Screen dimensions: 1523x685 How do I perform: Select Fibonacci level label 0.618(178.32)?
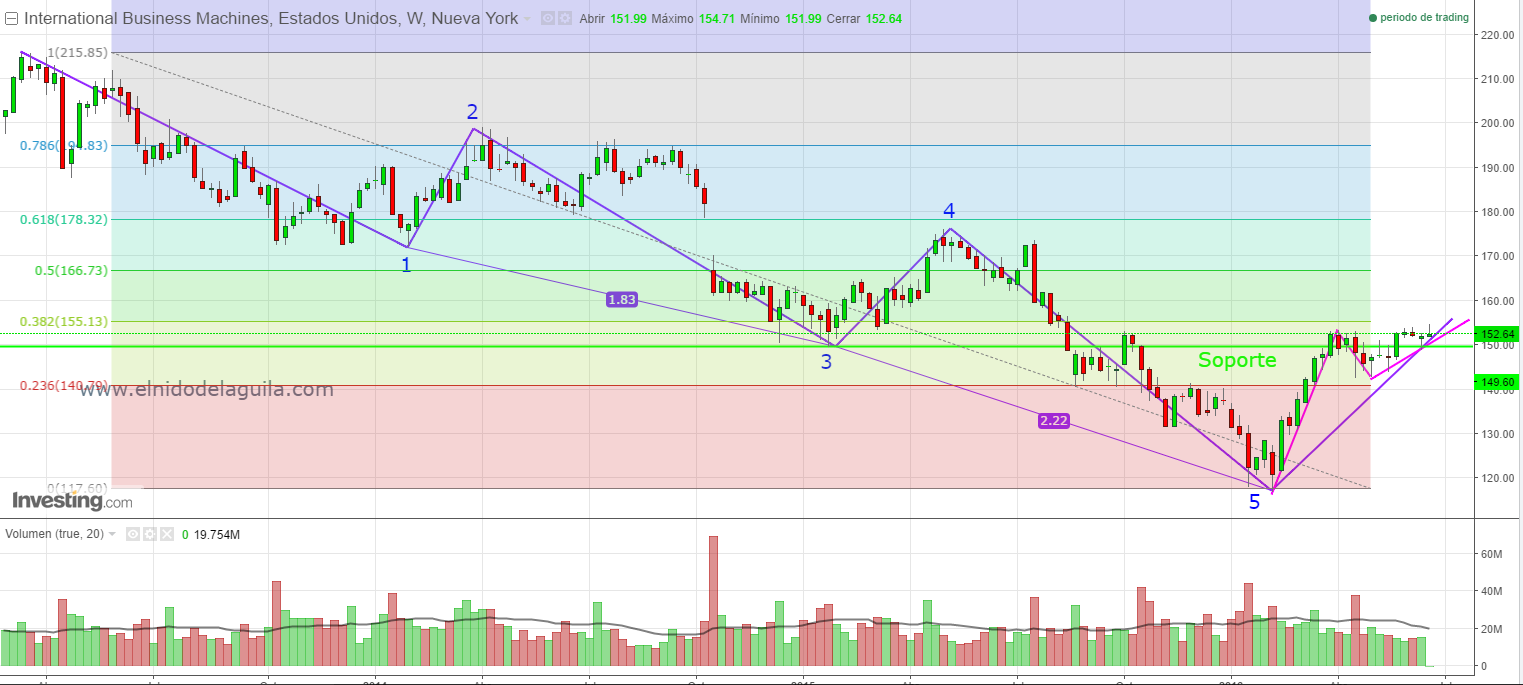coord(65,219)
